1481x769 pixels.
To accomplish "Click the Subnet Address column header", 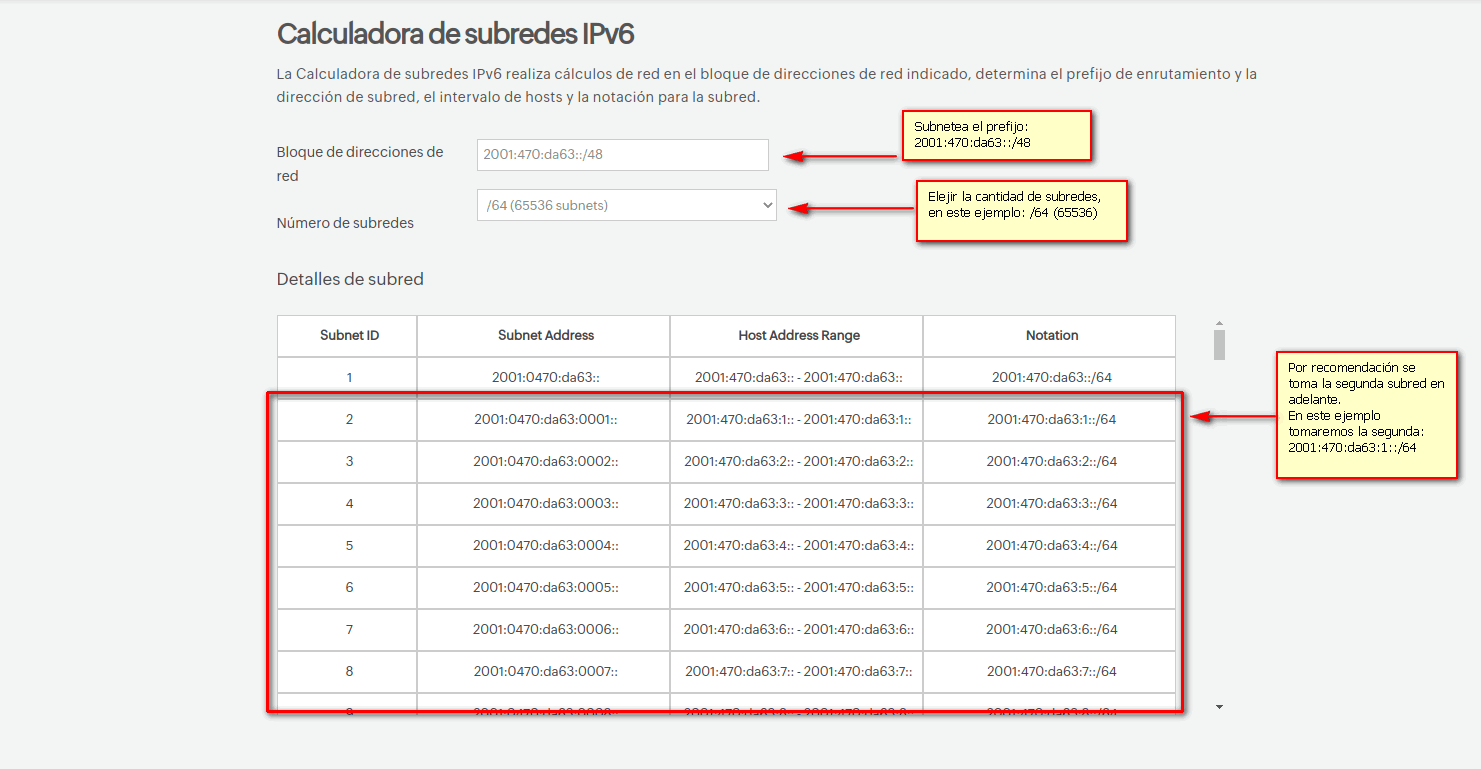I will (x=545, y=336).
